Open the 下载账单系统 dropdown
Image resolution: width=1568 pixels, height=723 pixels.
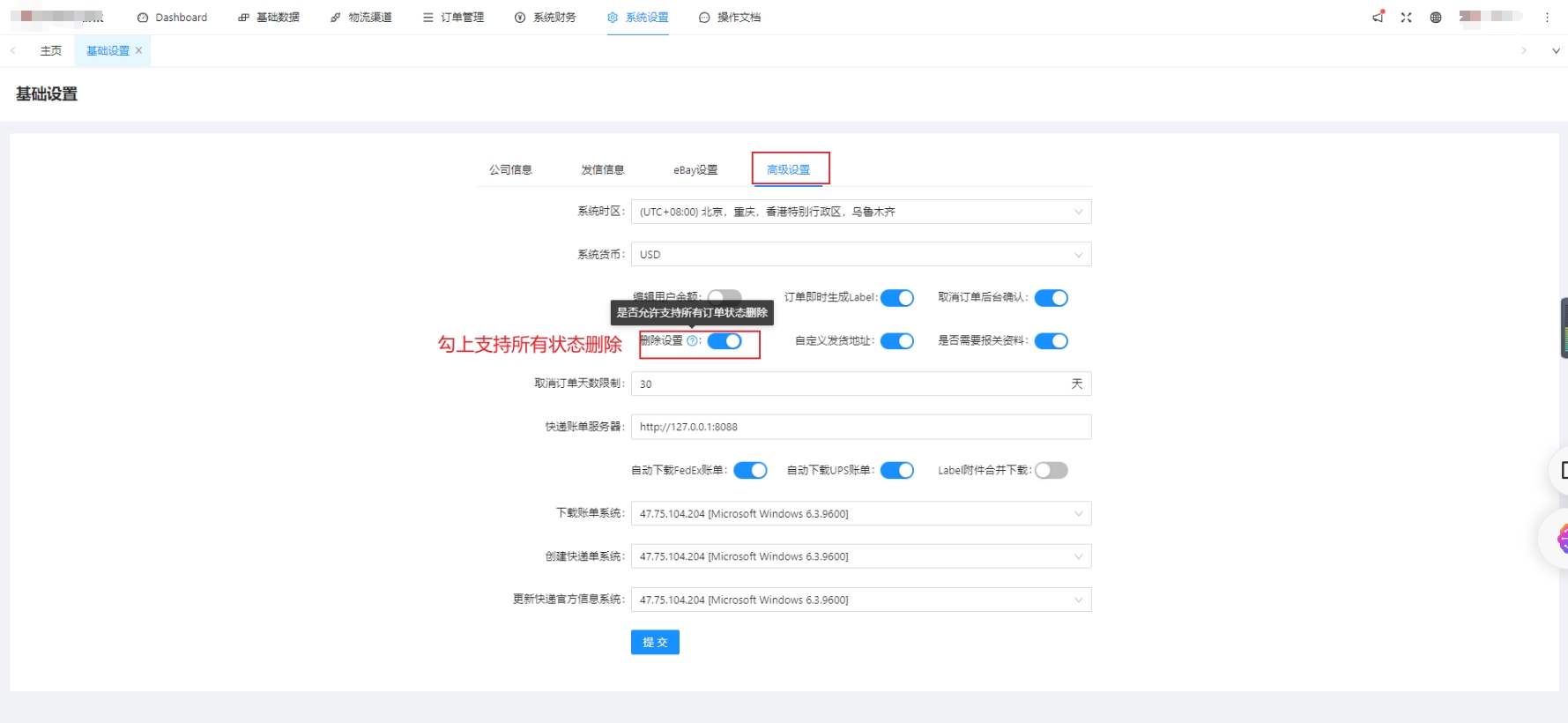coord(861,514)
